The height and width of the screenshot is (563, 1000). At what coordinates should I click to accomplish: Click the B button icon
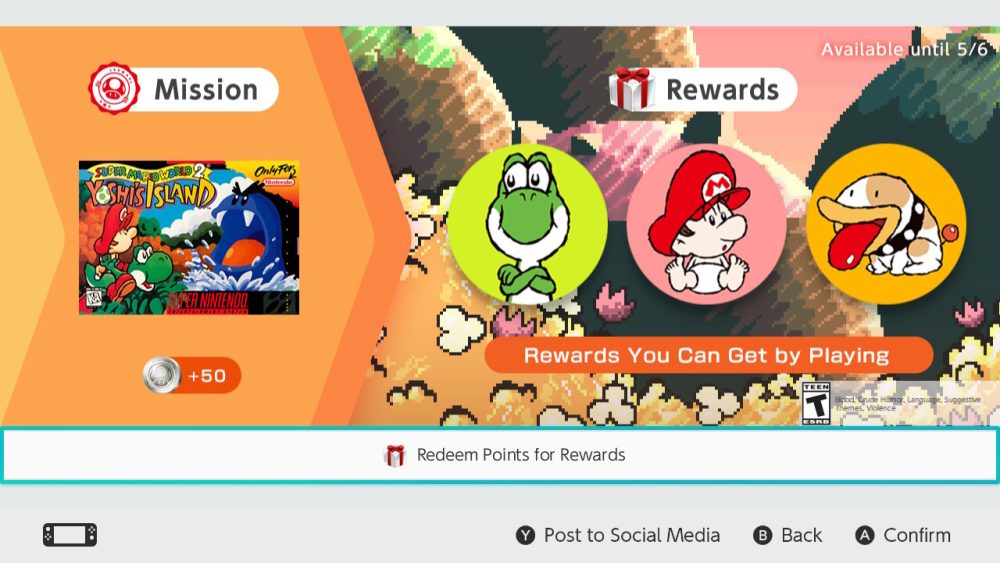(763, 536)
